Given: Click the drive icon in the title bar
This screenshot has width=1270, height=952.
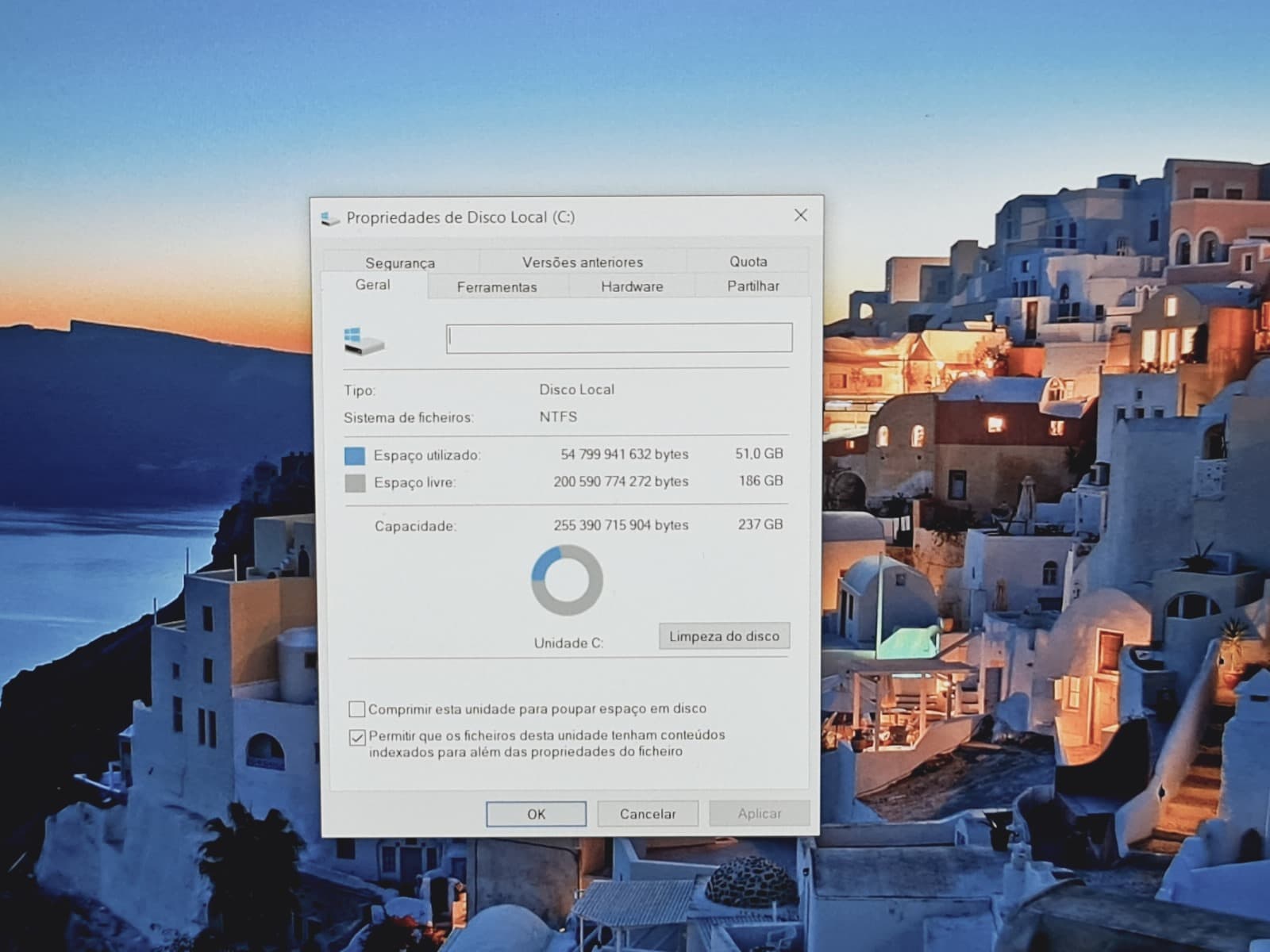Looking at the screenshot, I should click(x=329, y=218).
